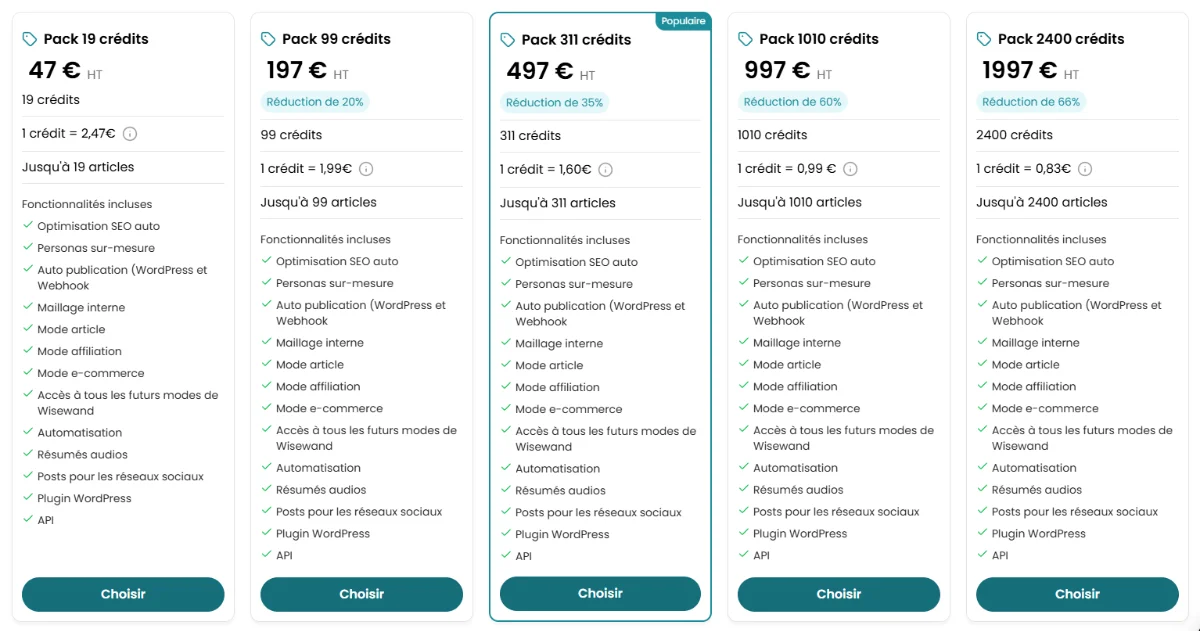1200x631 pixels.
Task: Choose the Pack 99 crédits plan
Action: (x=361, y=594)
